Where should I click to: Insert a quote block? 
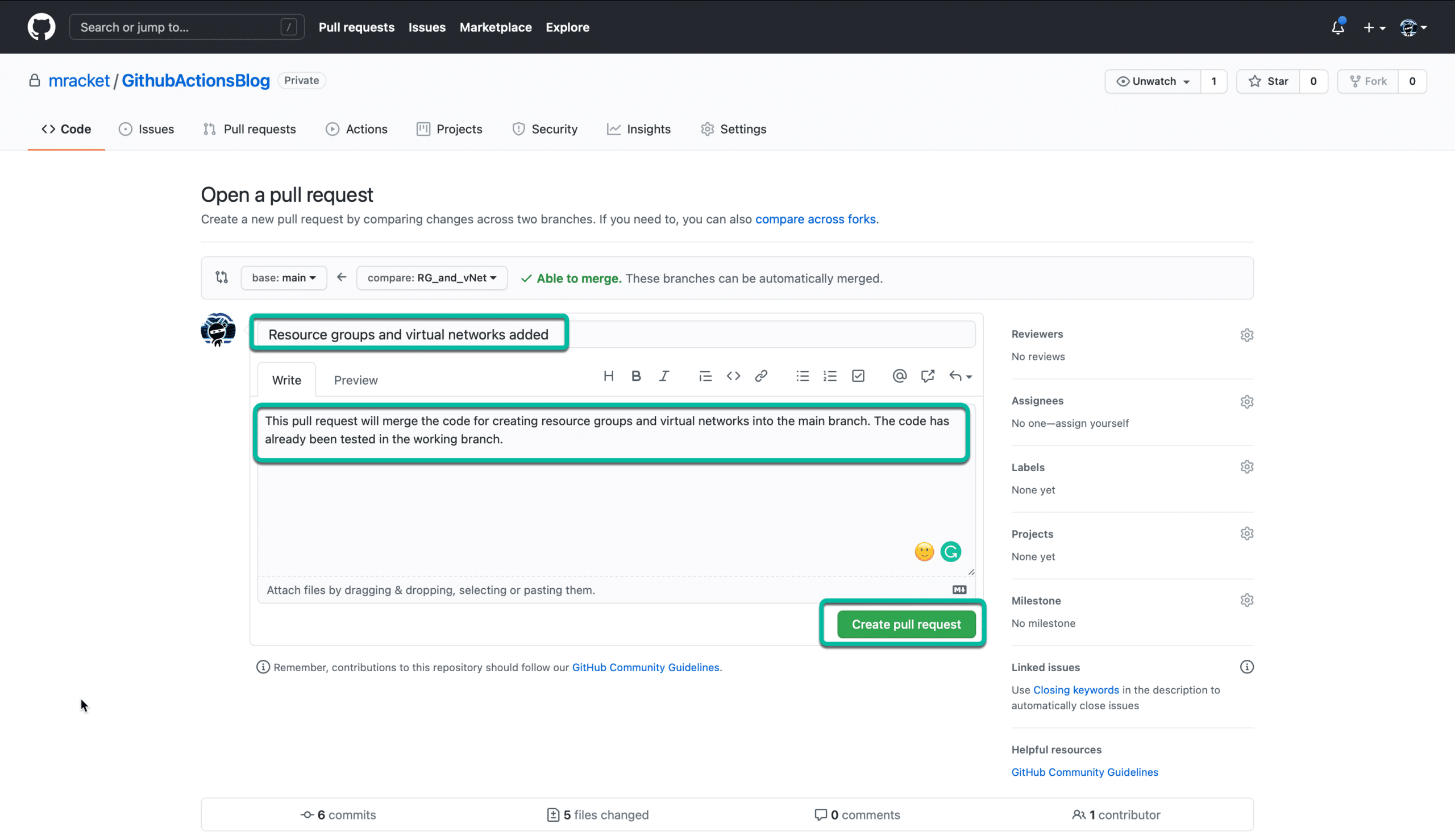click(705, 376)
